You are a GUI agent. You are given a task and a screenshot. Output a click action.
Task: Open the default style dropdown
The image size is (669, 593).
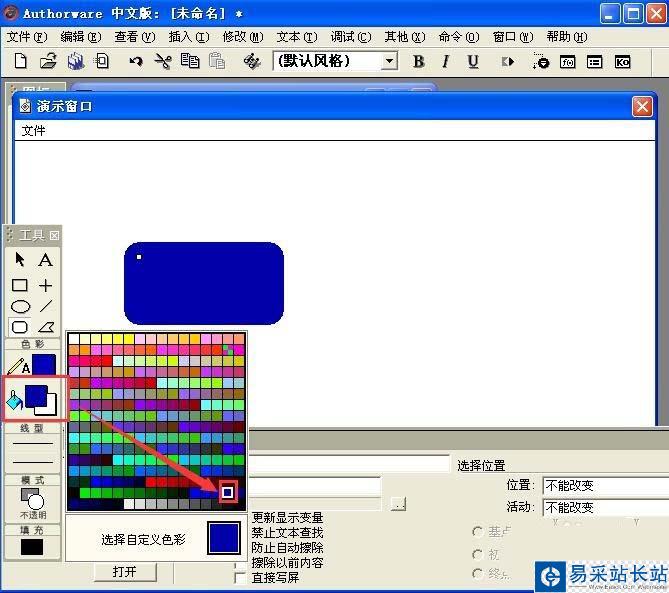coord(389,61)
